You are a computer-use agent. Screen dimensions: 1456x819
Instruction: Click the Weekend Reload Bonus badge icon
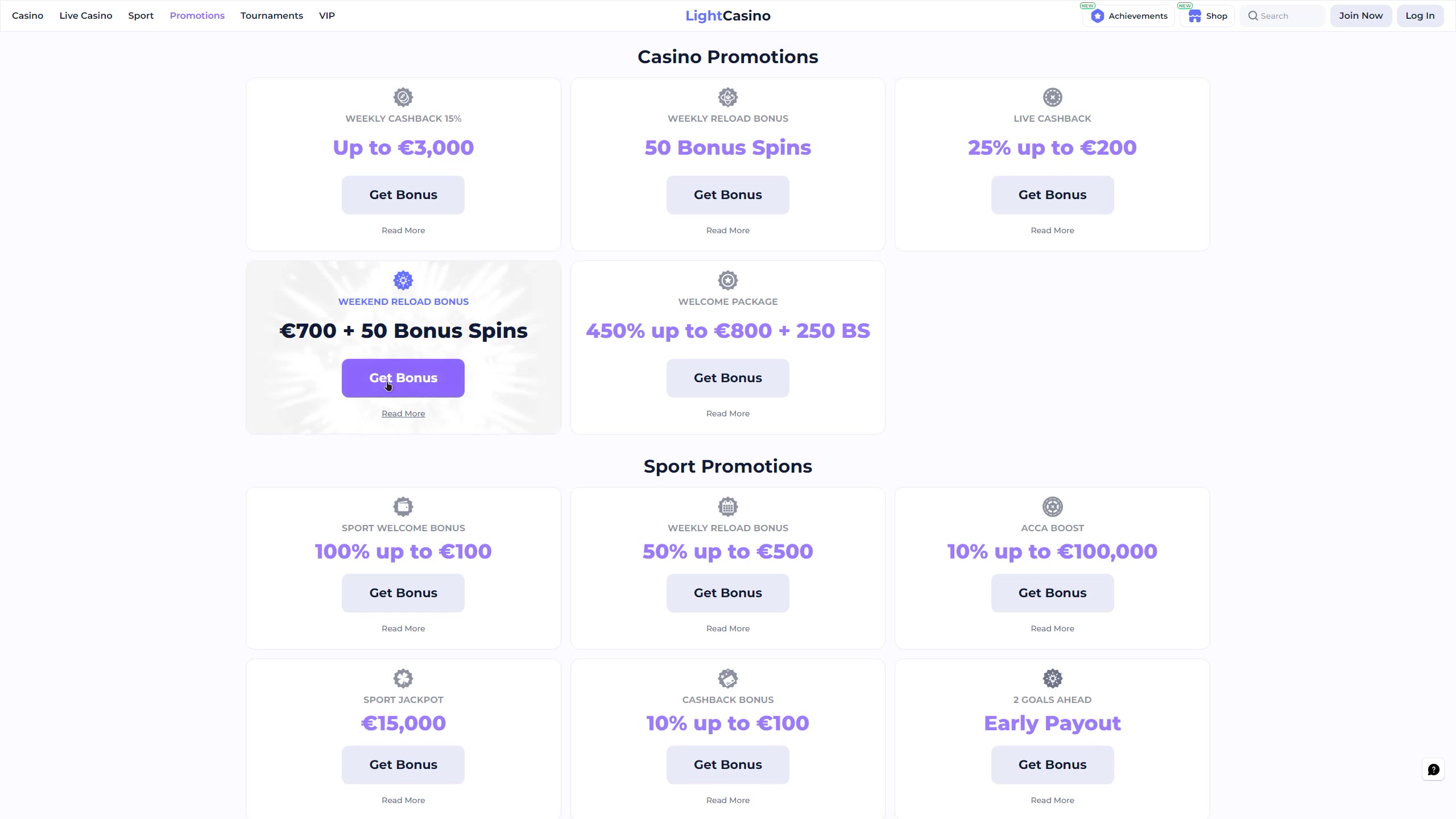(x=403, y=280)
